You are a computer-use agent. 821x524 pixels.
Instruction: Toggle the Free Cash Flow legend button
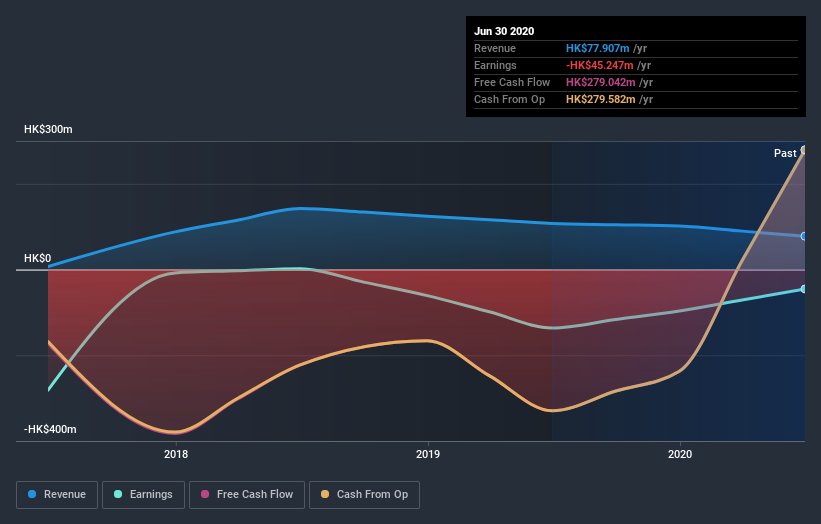(x=247, y=495)
